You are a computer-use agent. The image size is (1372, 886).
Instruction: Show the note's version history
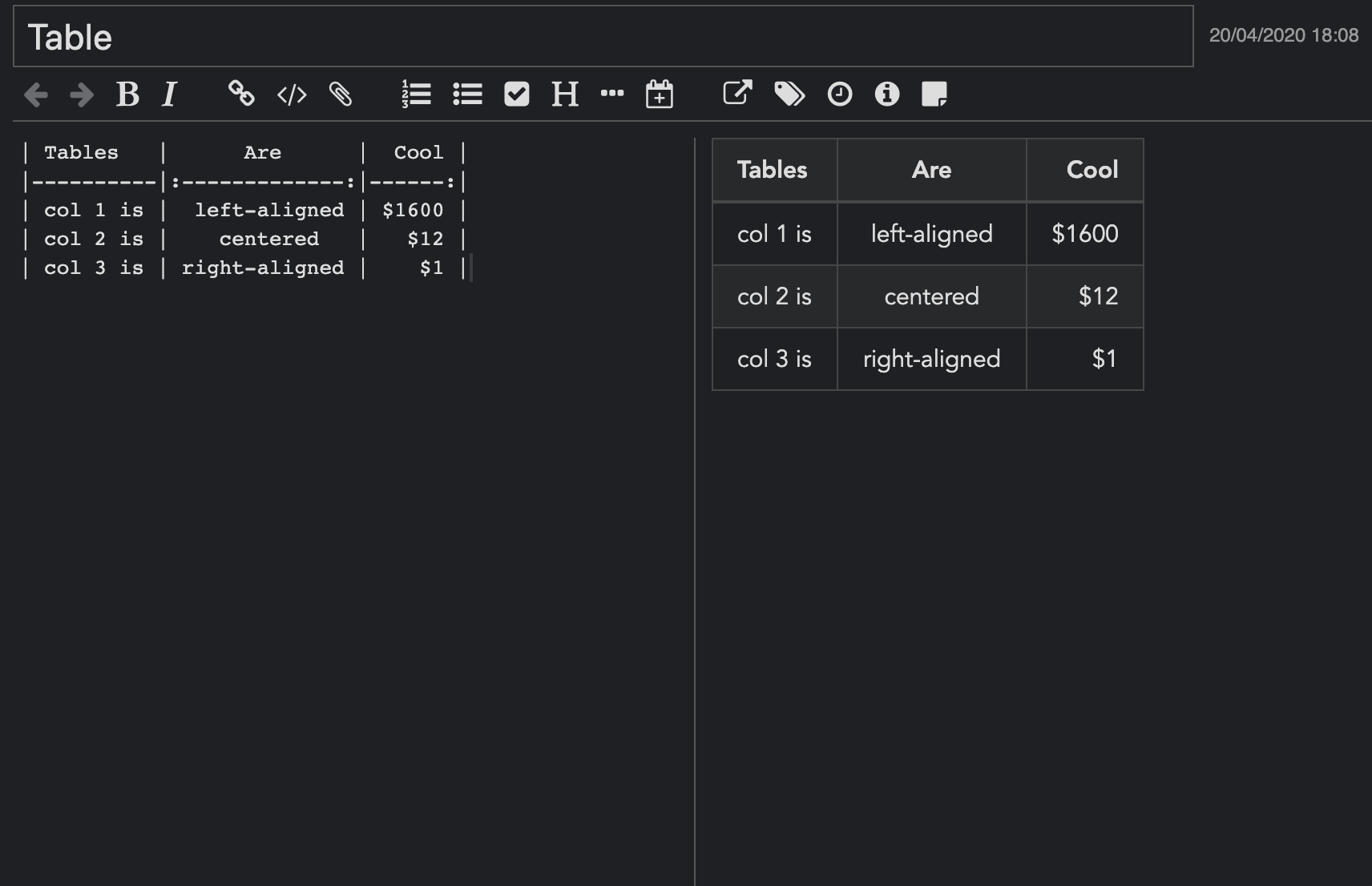tap(839, 95)
